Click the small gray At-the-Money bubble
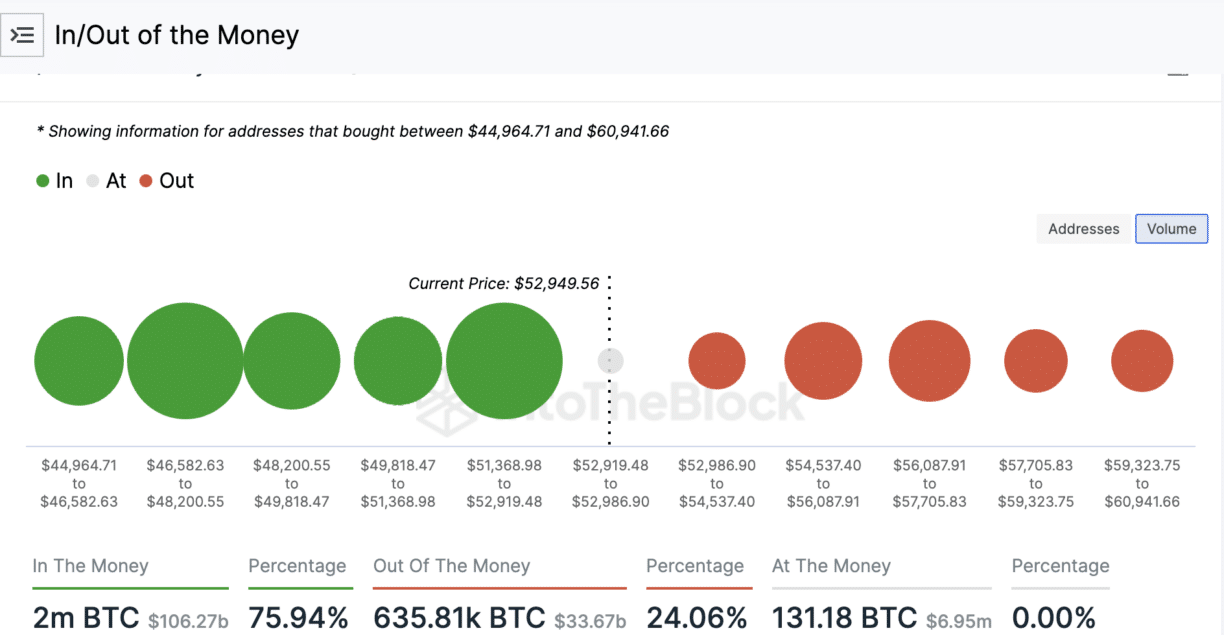This screenshot has width=1224, height=635. [609, 361]
